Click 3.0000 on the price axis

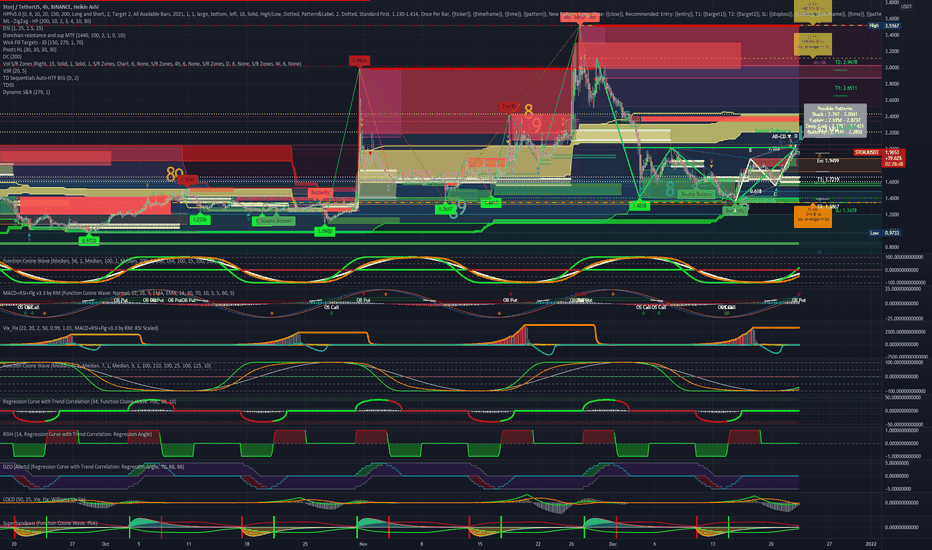click(892, 68)
